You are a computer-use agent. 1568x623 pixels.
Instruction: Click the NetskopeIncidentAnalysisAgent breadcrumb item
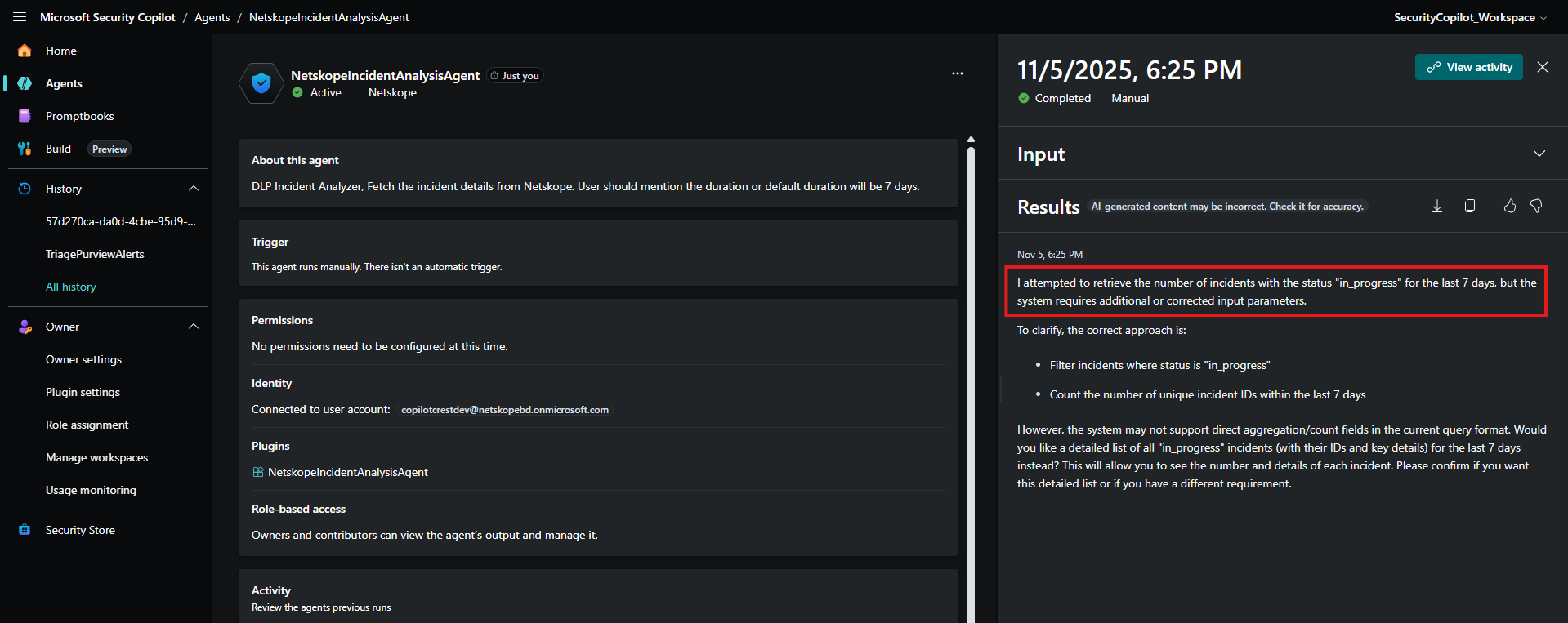pos(329,17)
